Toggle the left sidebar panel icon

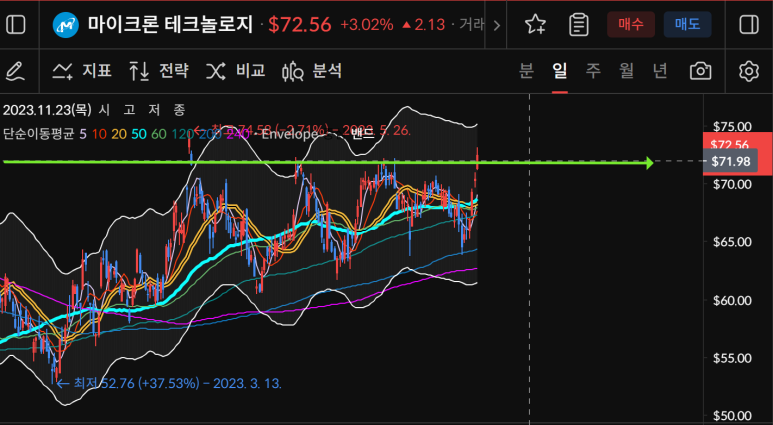tap(15, 25)
